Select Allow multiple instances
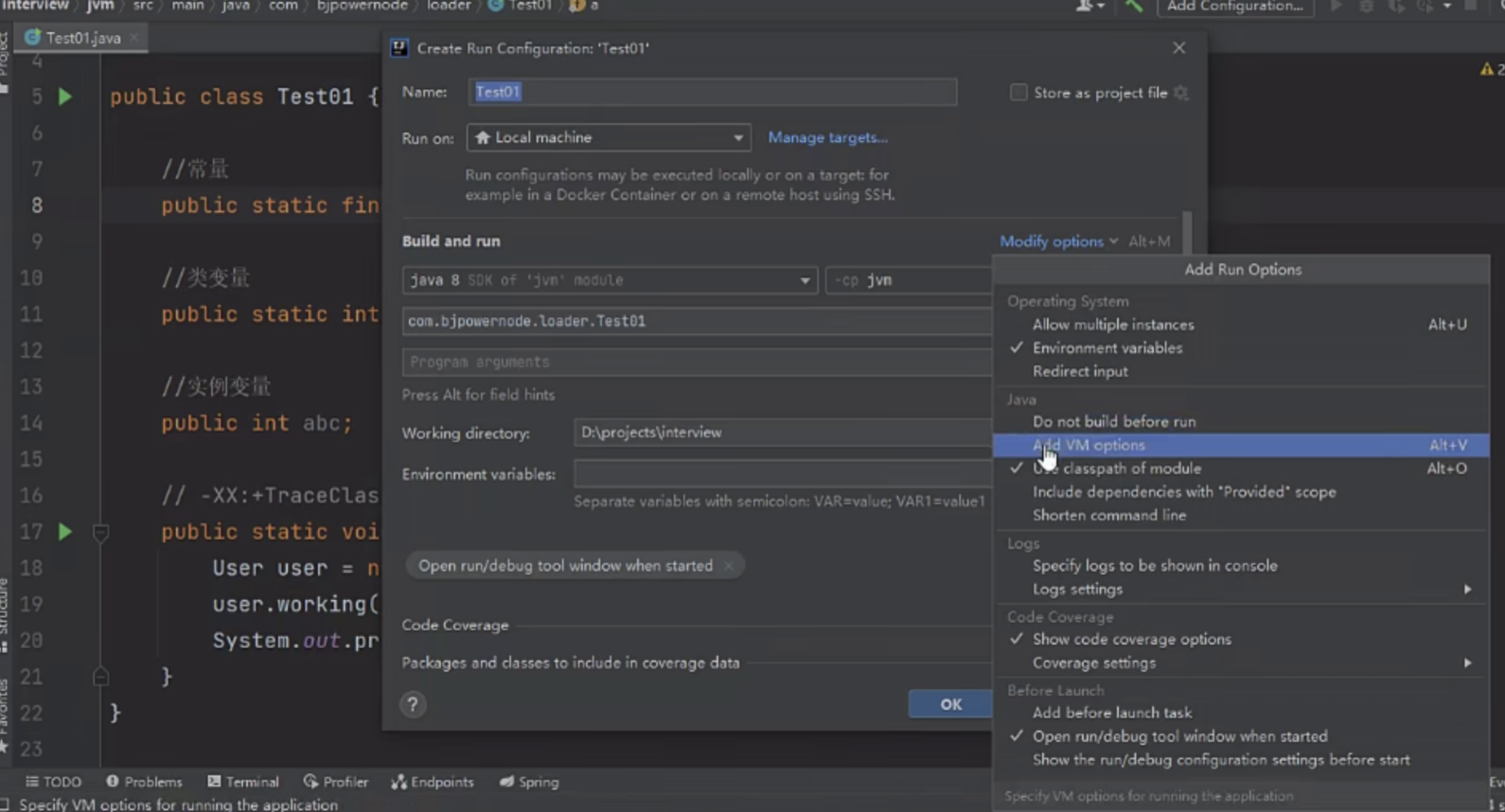Image resolution: width=1505 pixels, height=812 pixels. coord(1241,325)
